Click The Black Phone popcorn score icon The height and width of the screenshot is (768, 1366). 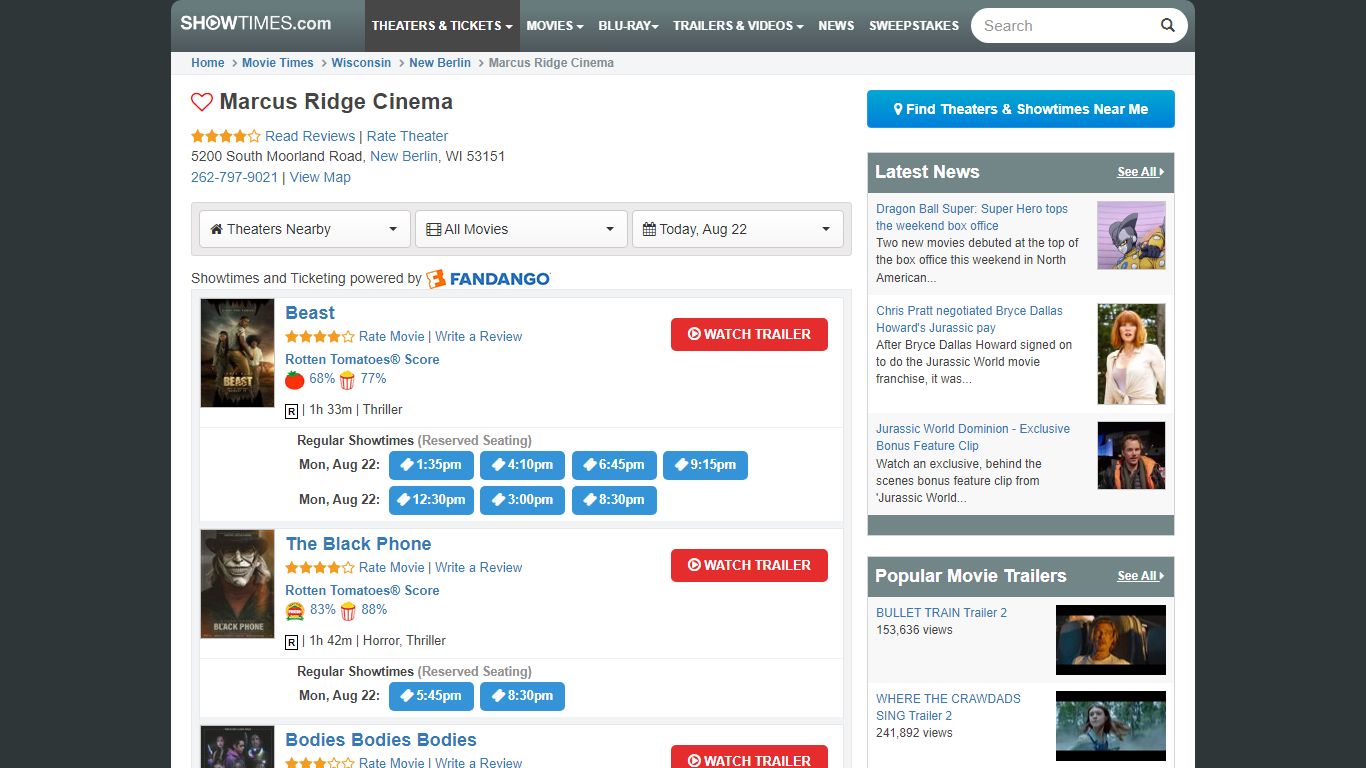347,611
